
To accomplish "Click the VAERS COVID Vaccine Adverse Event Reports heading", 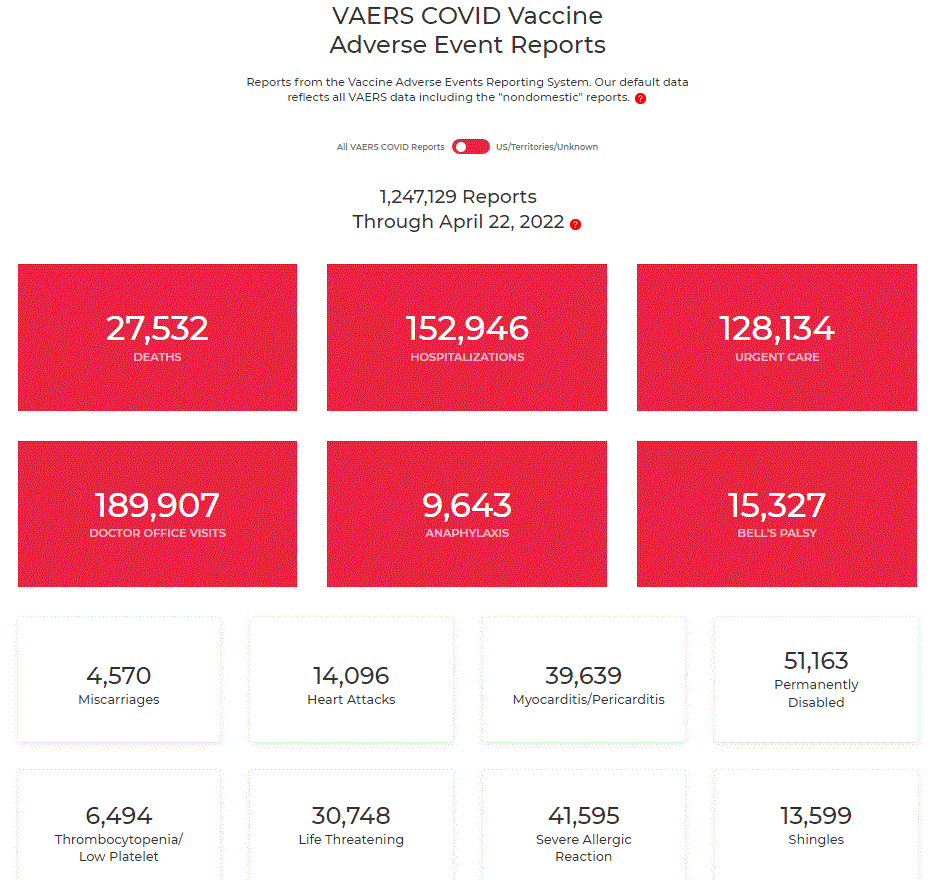I will point(467,30).
